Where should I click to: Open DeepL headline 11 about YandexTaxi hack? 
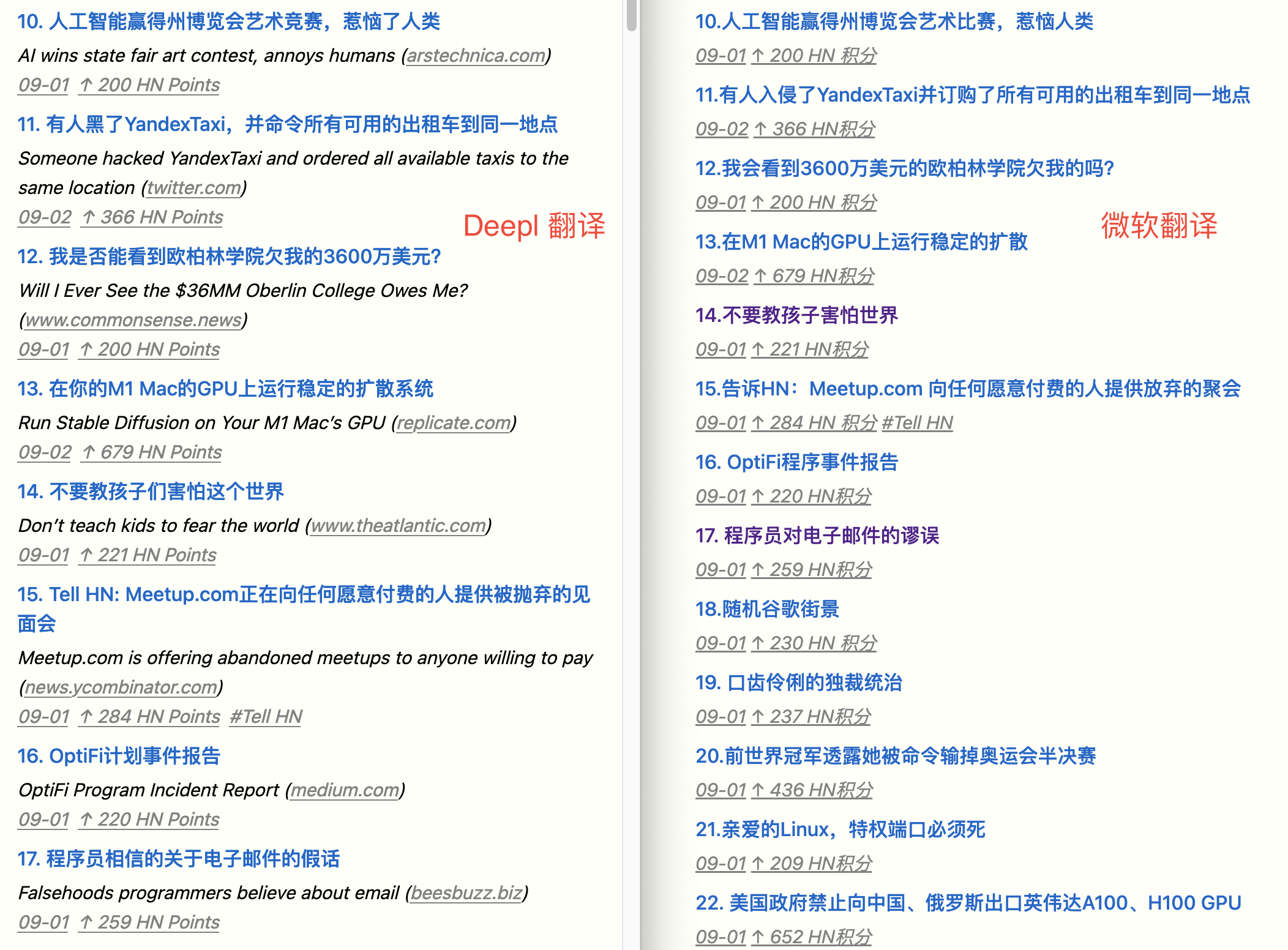click(x=288, y=124)
